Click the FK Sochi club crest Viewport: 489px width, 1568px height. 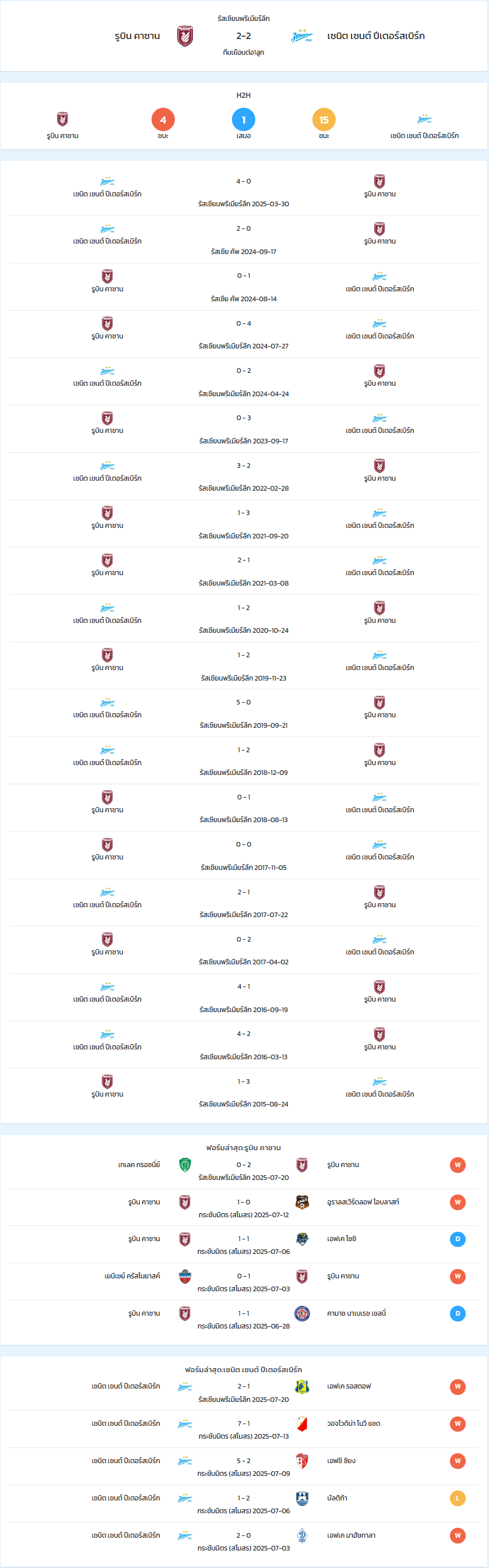coord(302,1239)
